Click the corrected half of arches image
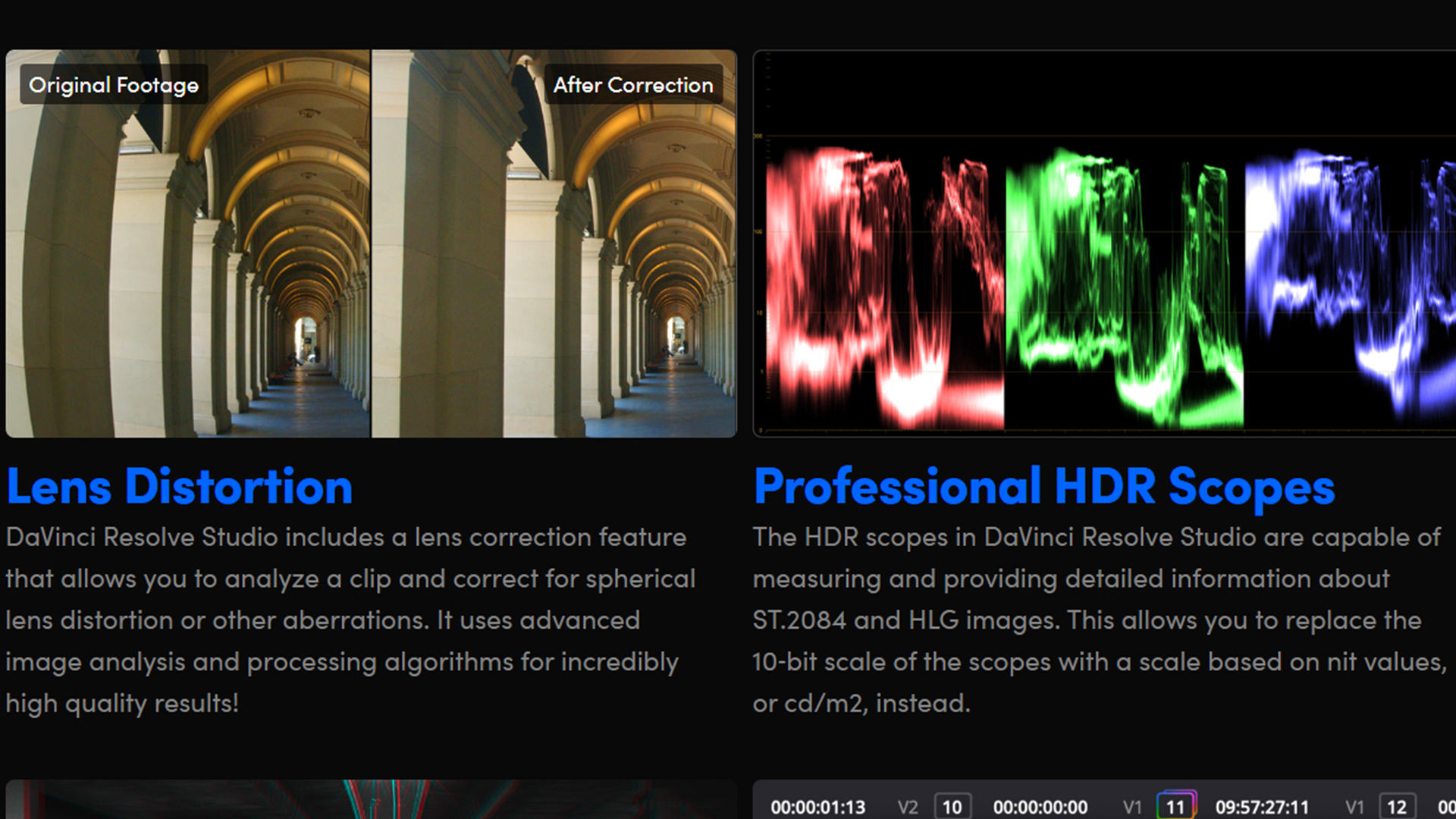 tap(554, 265)
